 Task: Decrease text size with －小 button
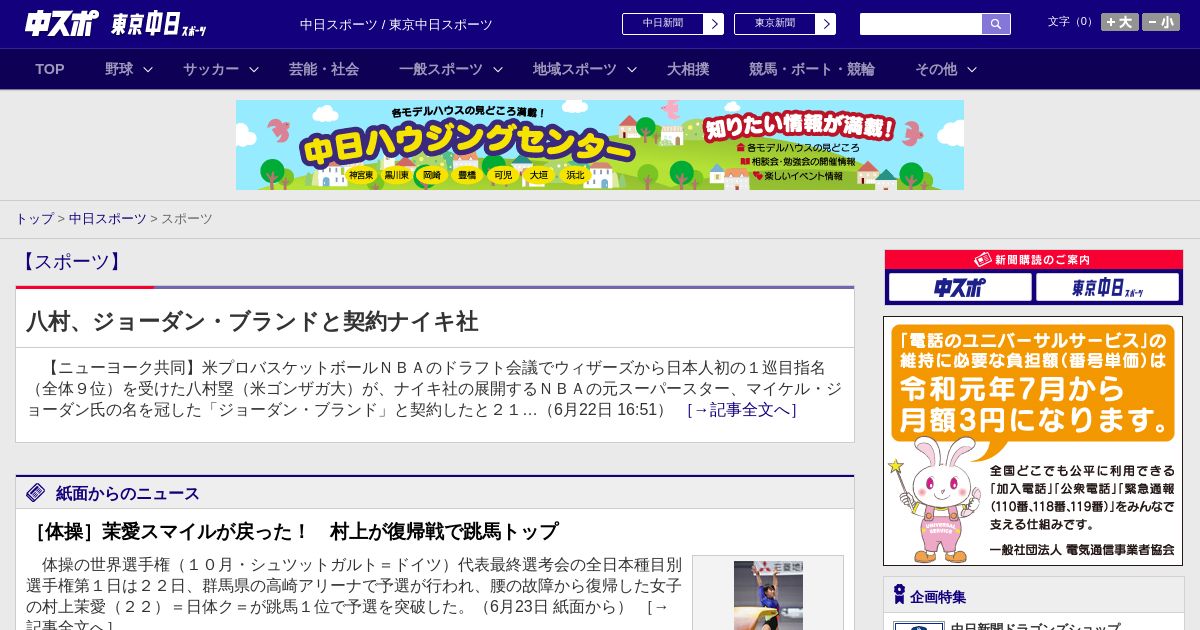pos(1161,22)
